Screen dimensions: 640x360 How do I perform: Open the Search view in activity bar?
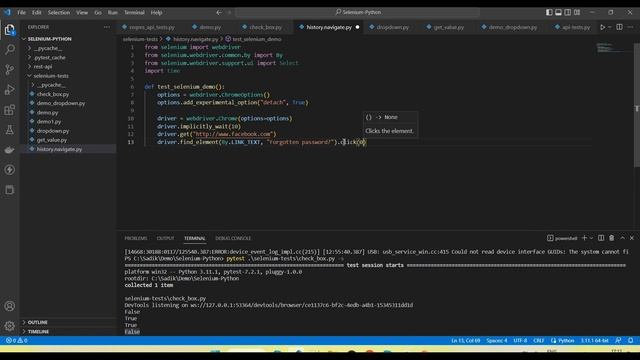(x=10, y=49)
